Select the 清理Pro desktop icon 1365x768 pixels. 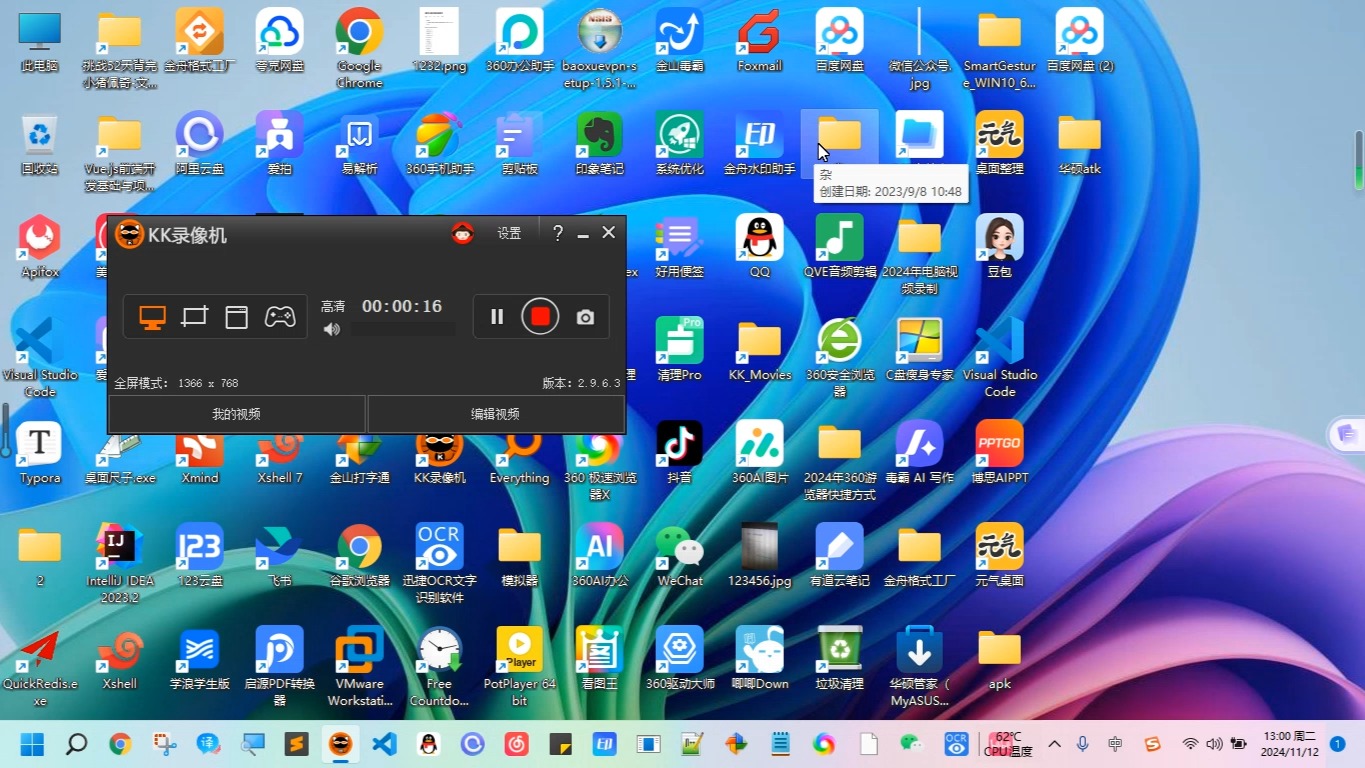[x=680, y=350]
